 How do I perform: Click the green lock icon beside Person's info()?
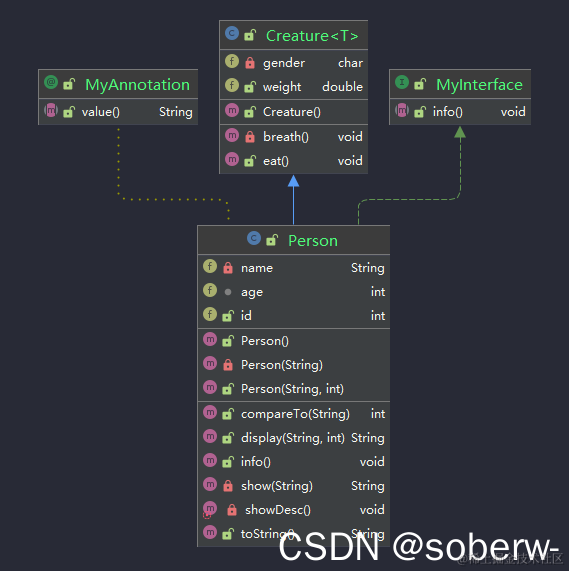pos(228,462)
